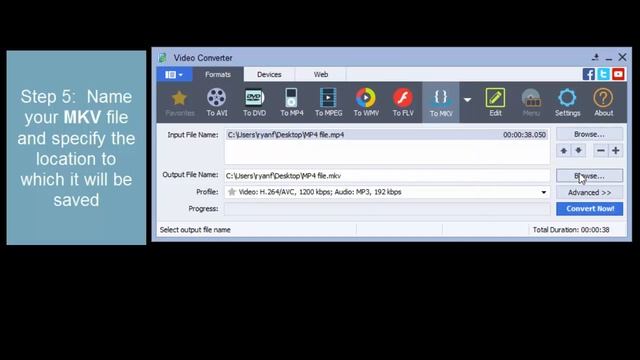Open the blue main menu dropdown
This screenshot has height=360, width=640.
[x=174, y=75]
